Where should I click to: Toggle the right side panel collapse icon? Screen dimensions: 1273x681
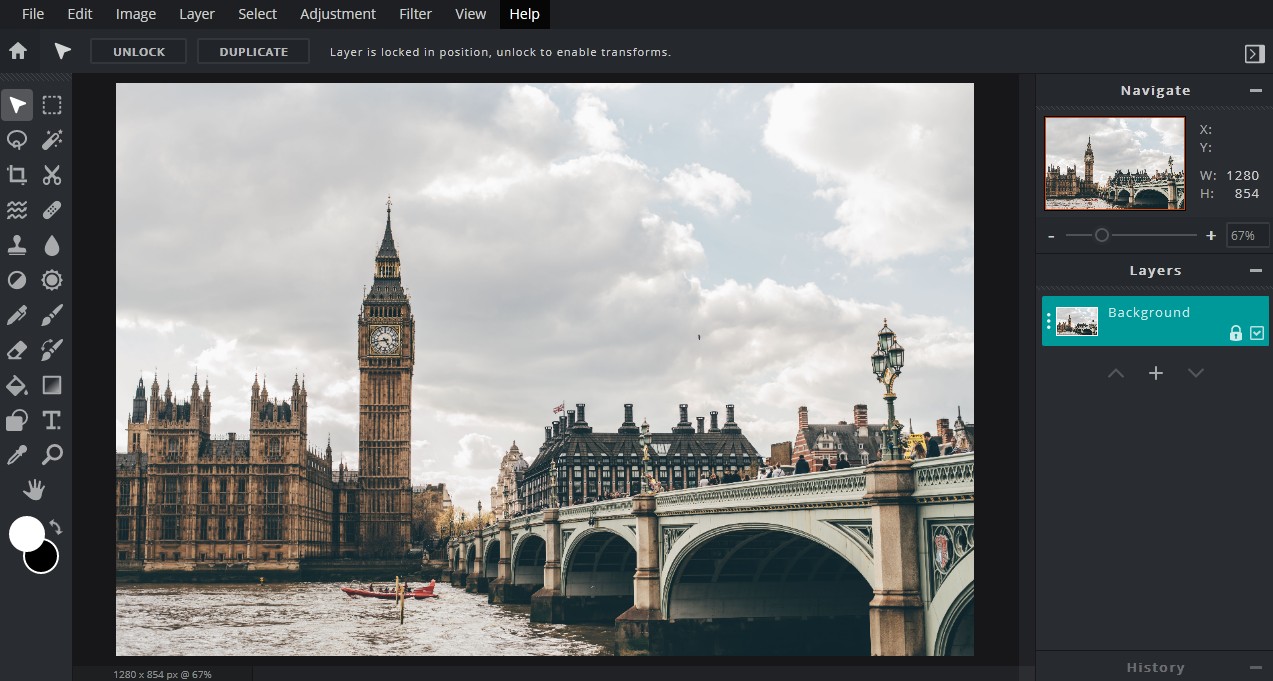click(x=1255, y=54)
